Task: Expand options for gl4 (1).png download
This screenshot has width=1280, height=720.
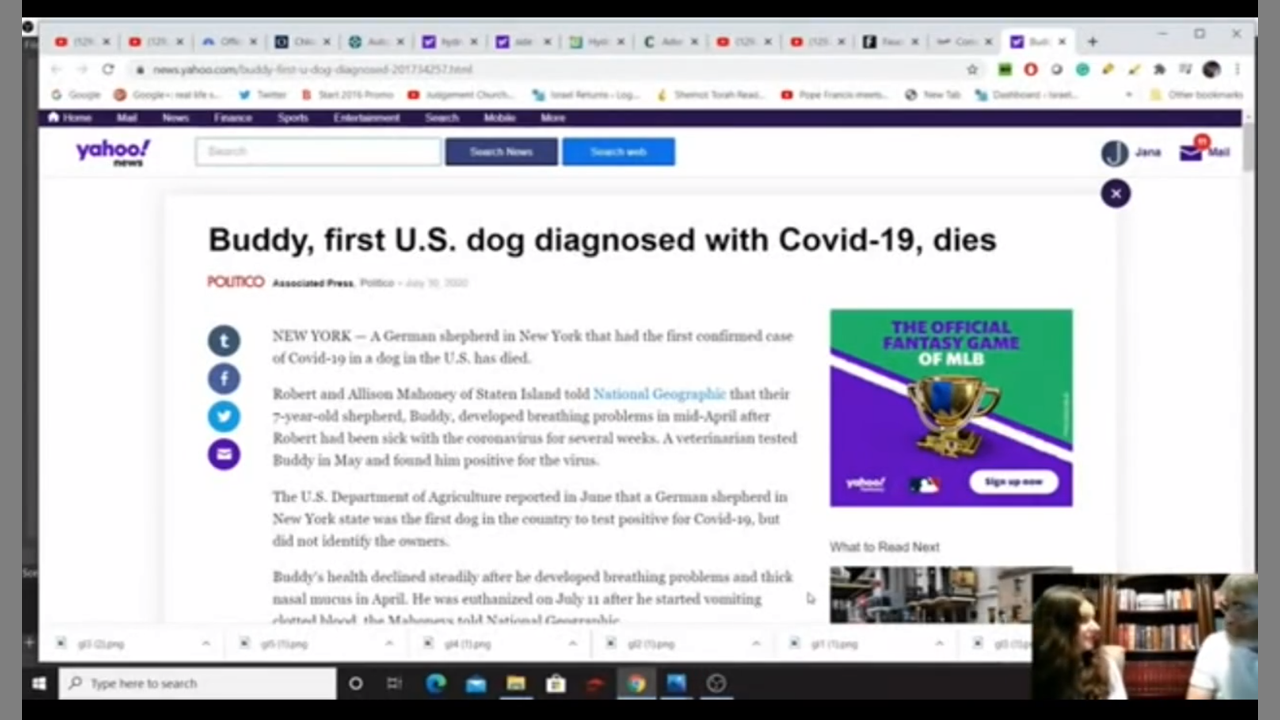Action: (572, 644)
